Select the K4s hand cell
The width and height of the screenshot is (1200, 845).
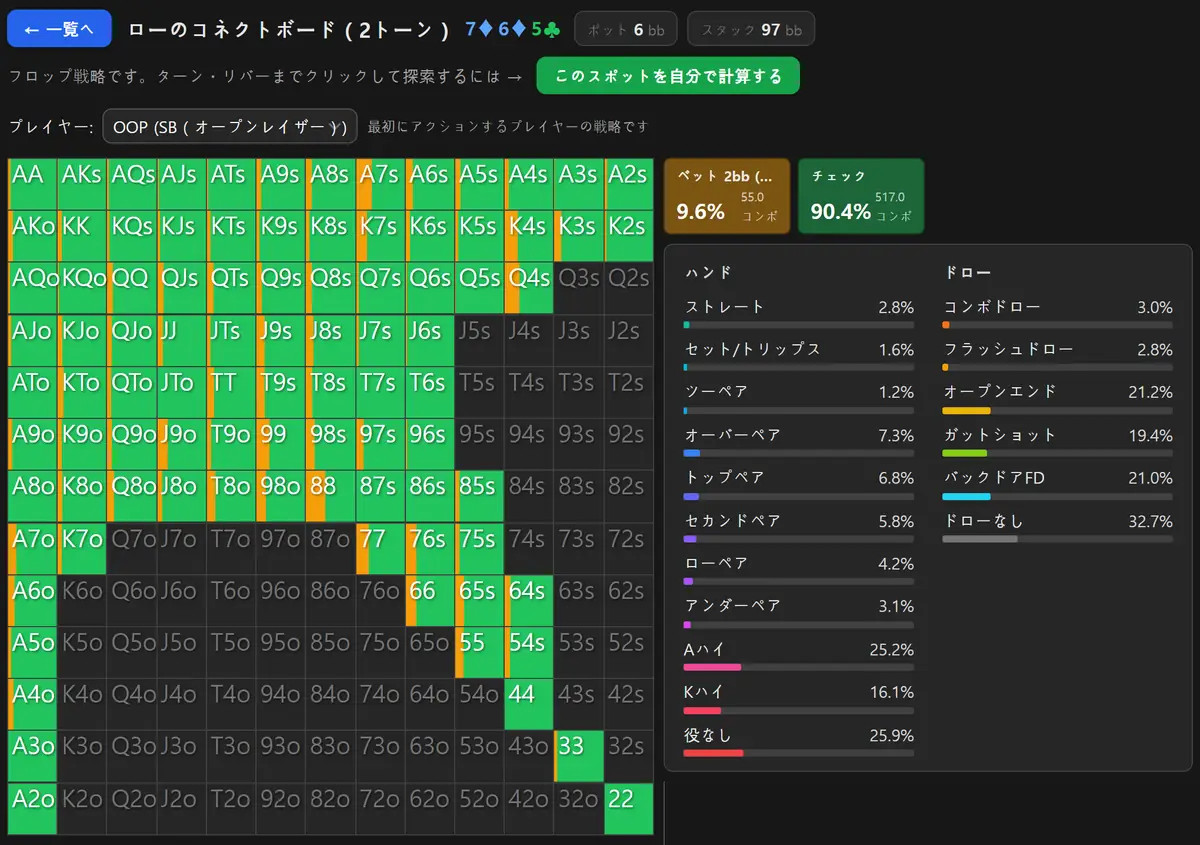click(530, 237)
